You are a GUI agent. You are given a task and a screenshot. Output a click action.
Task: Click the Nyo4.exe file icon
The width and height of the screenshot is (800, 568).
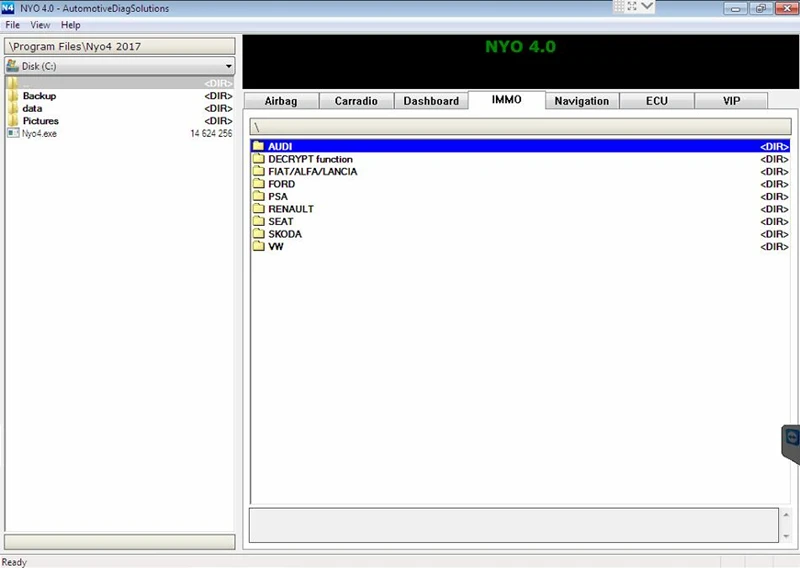coord(13,133)
